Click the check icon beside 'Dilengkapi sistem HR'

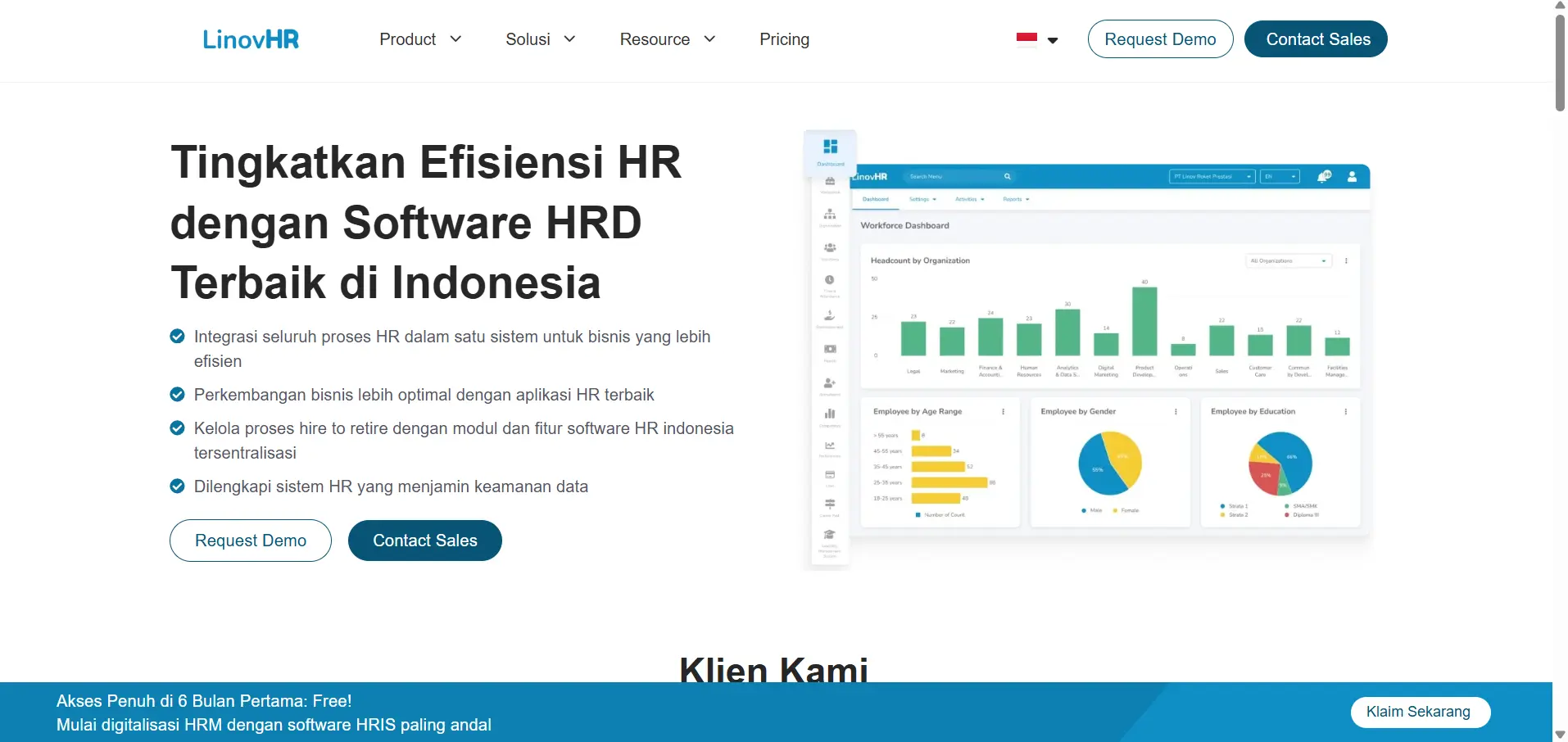pos(177,486)
